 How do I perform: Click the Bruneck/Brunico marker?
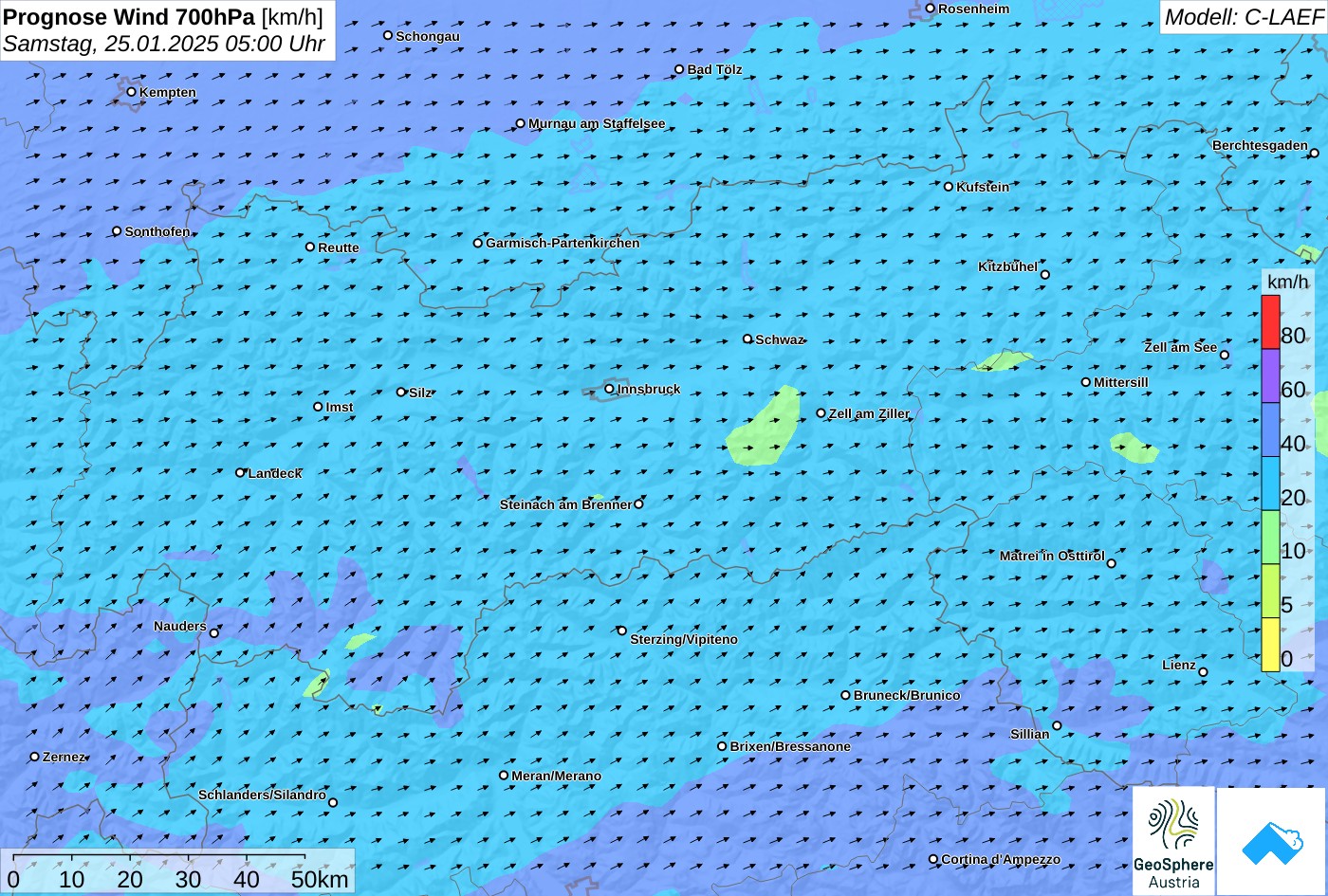pos(845,695)
